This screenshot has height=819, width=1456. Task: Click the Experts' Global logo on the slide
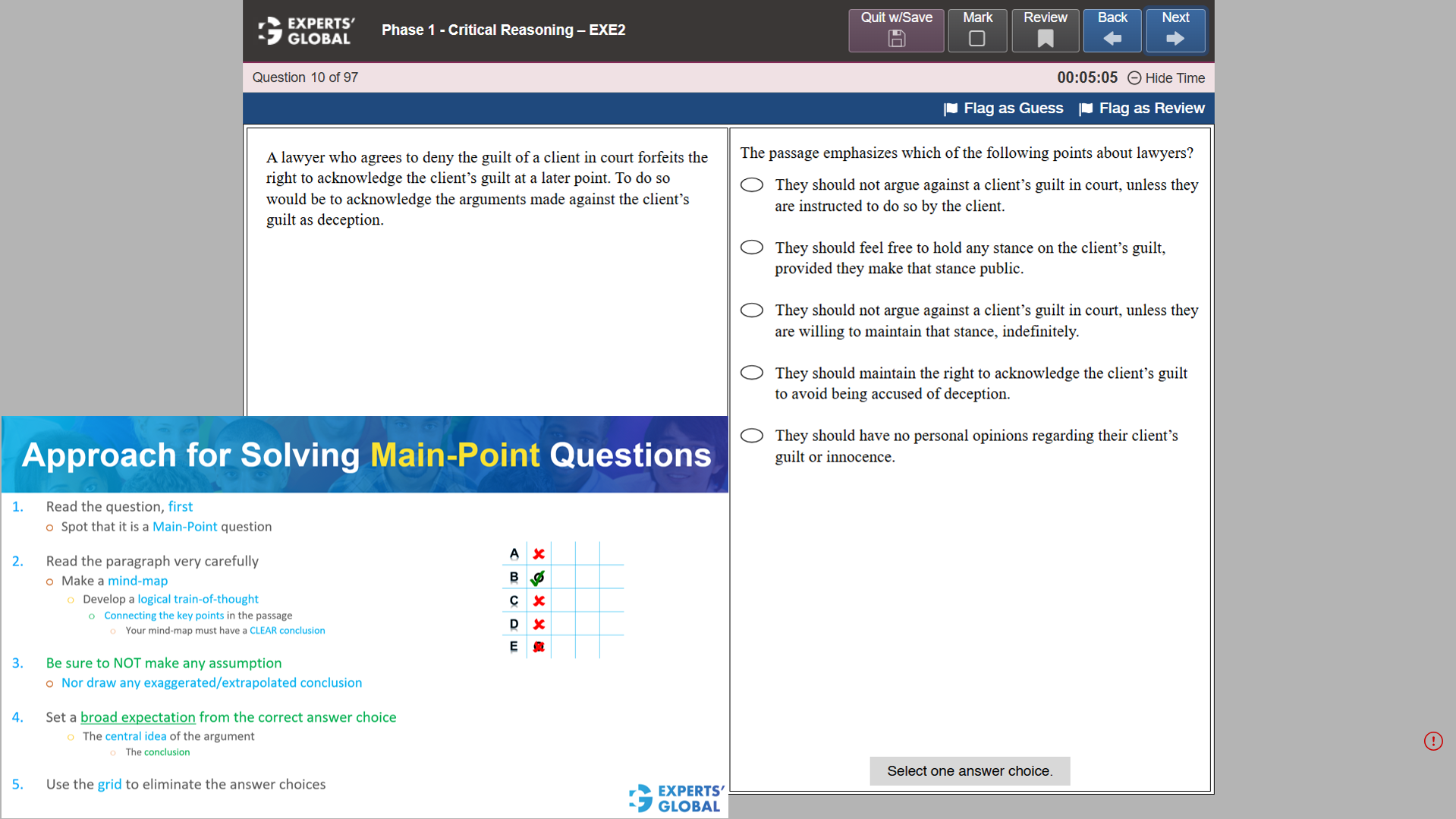pyautogui.click(x=674, y=798)
